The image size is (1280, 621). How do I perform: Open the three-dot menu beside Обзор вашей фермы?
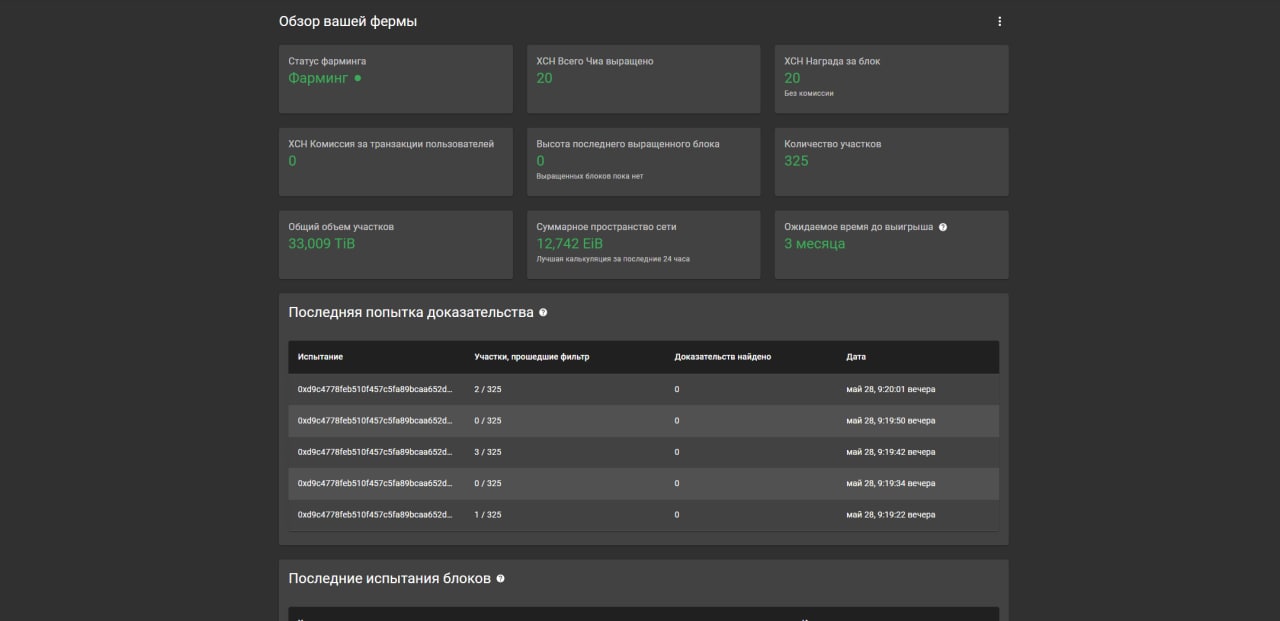pyautogui.click(x=999, y=22)
